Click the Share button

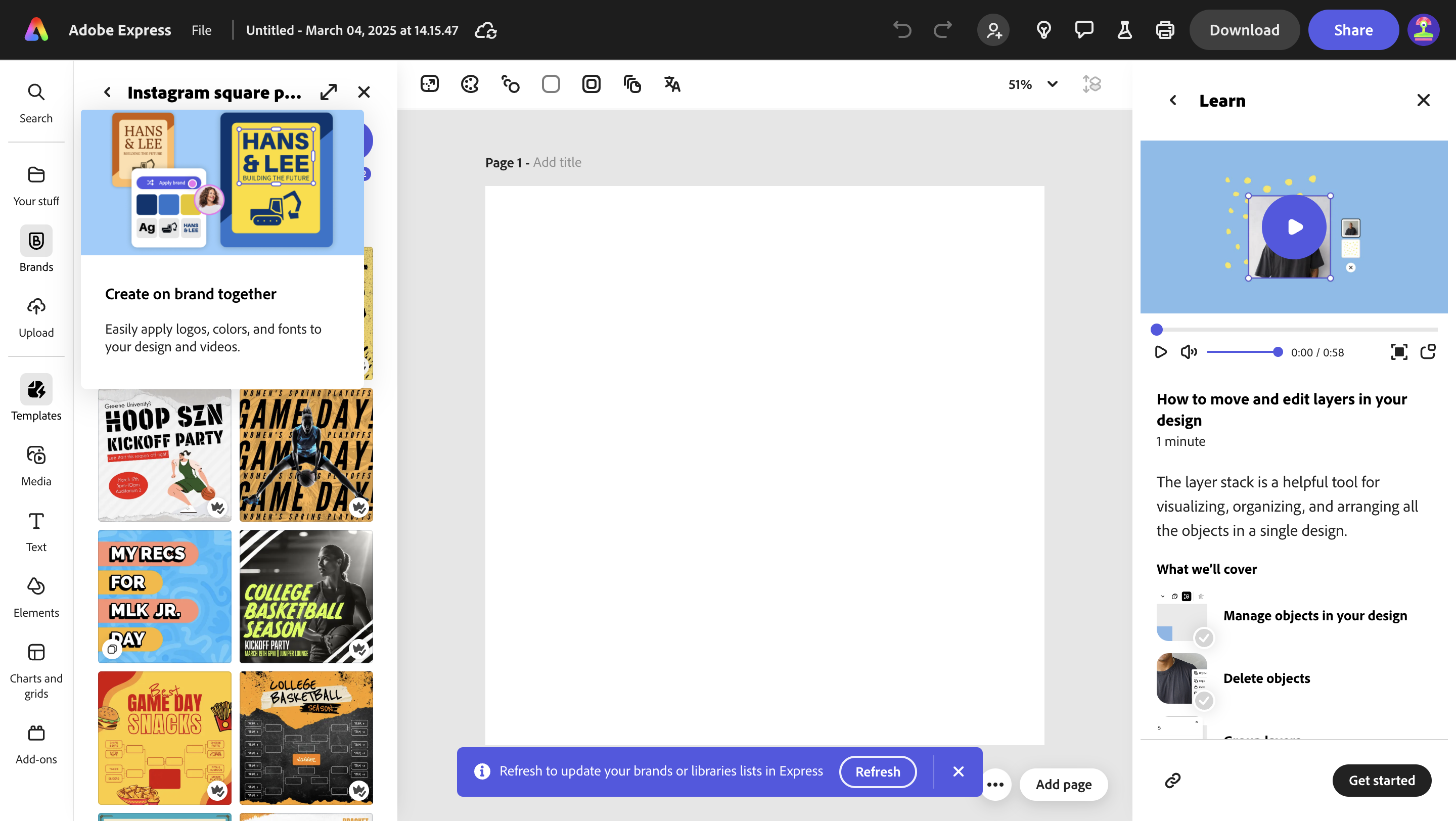point(1353,29)
